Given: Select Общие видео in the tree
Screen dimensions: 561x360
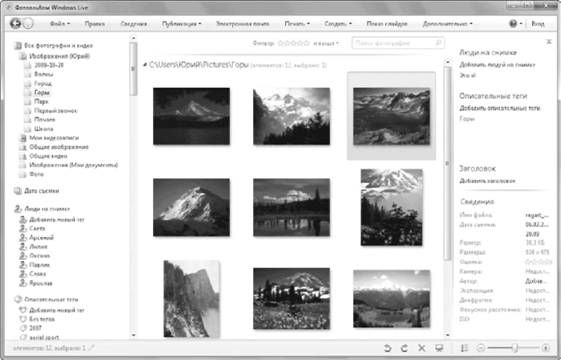Looking at the screenshot, I should coord(48,156).
